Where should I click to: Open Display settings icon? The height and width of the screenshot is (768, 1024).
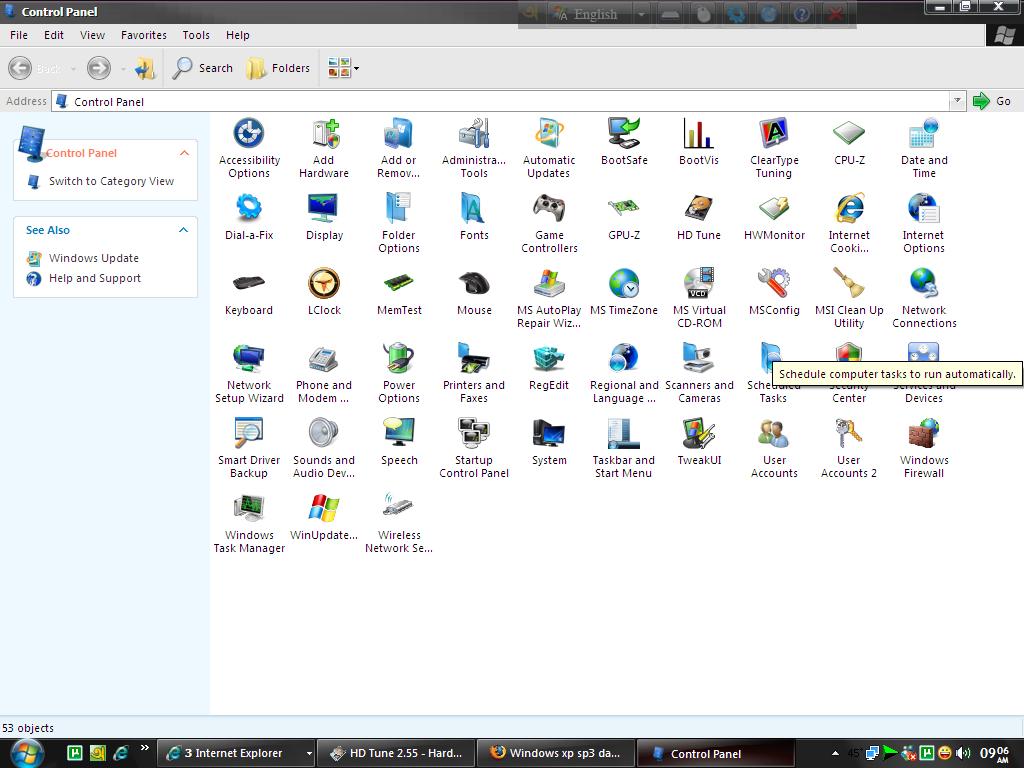tap(324, 209)
